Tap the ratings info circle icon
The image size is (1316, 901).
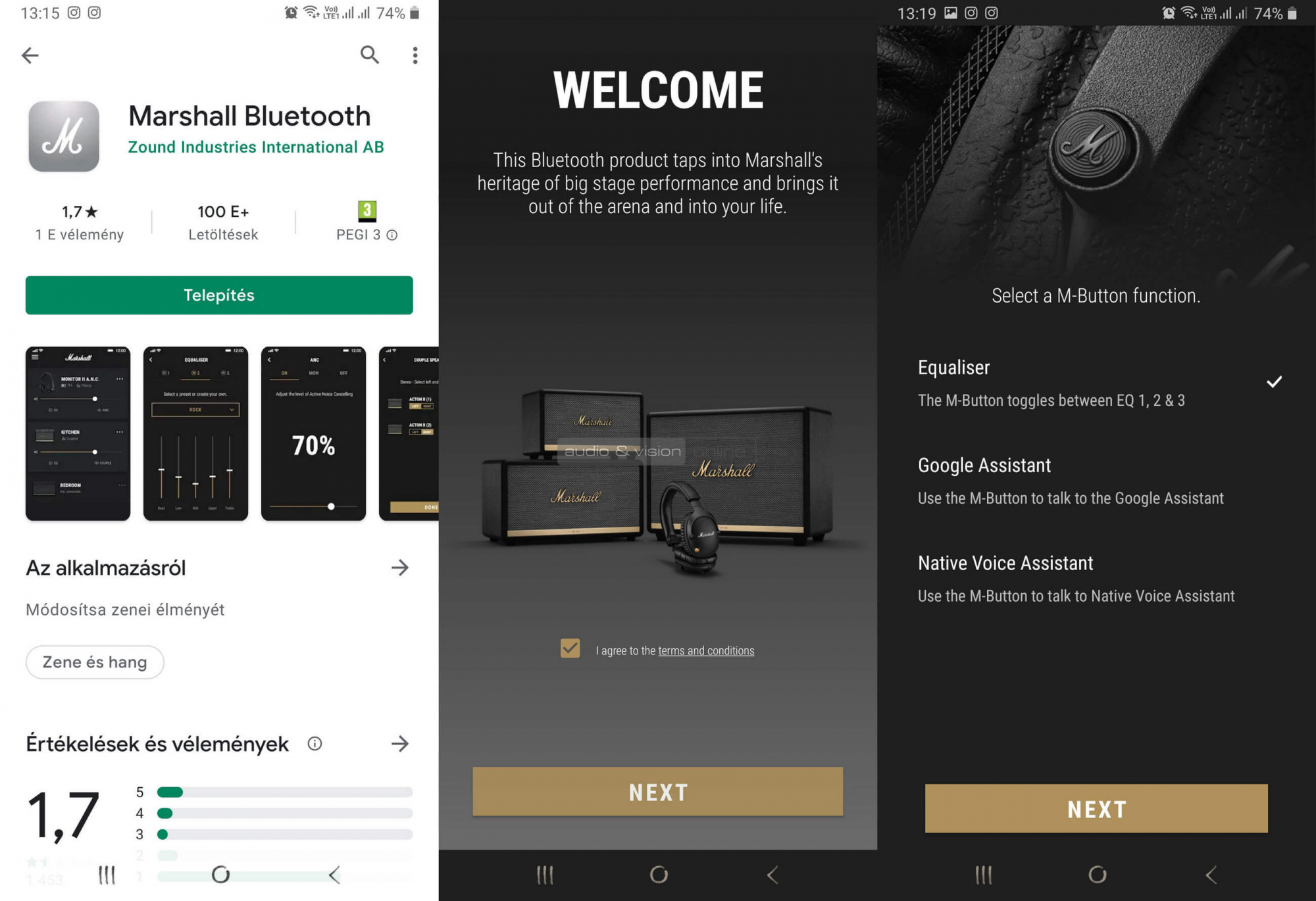point(315,744)
